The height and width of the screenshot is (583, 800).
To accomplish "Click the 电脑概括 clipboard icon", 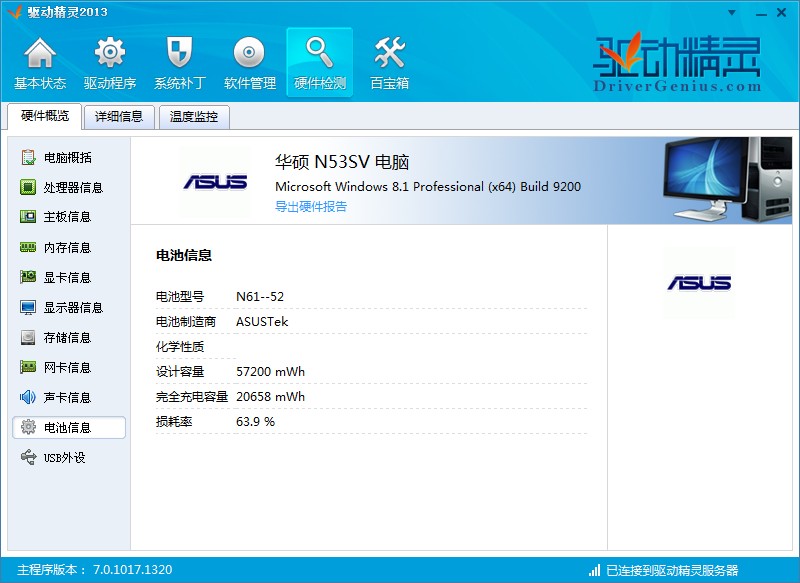I will 28,157.
